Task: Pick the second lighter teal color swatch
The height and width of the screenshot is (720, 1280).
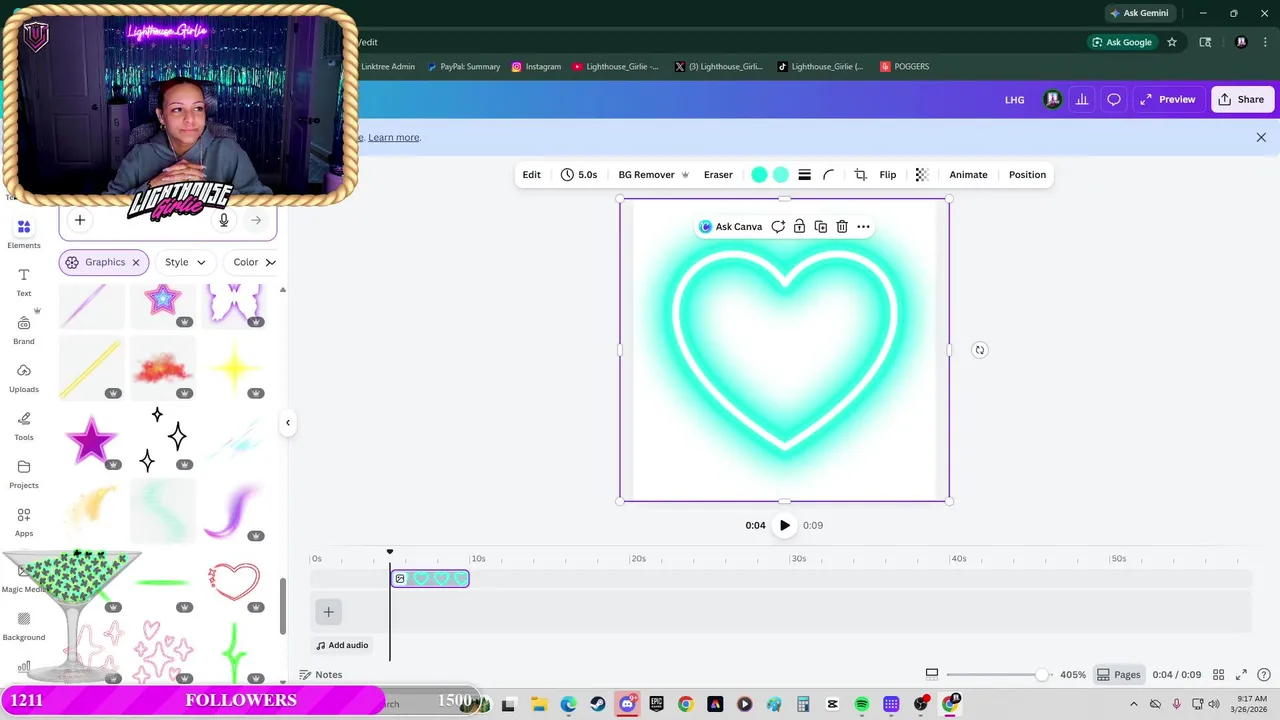Action: pos(781,175)
